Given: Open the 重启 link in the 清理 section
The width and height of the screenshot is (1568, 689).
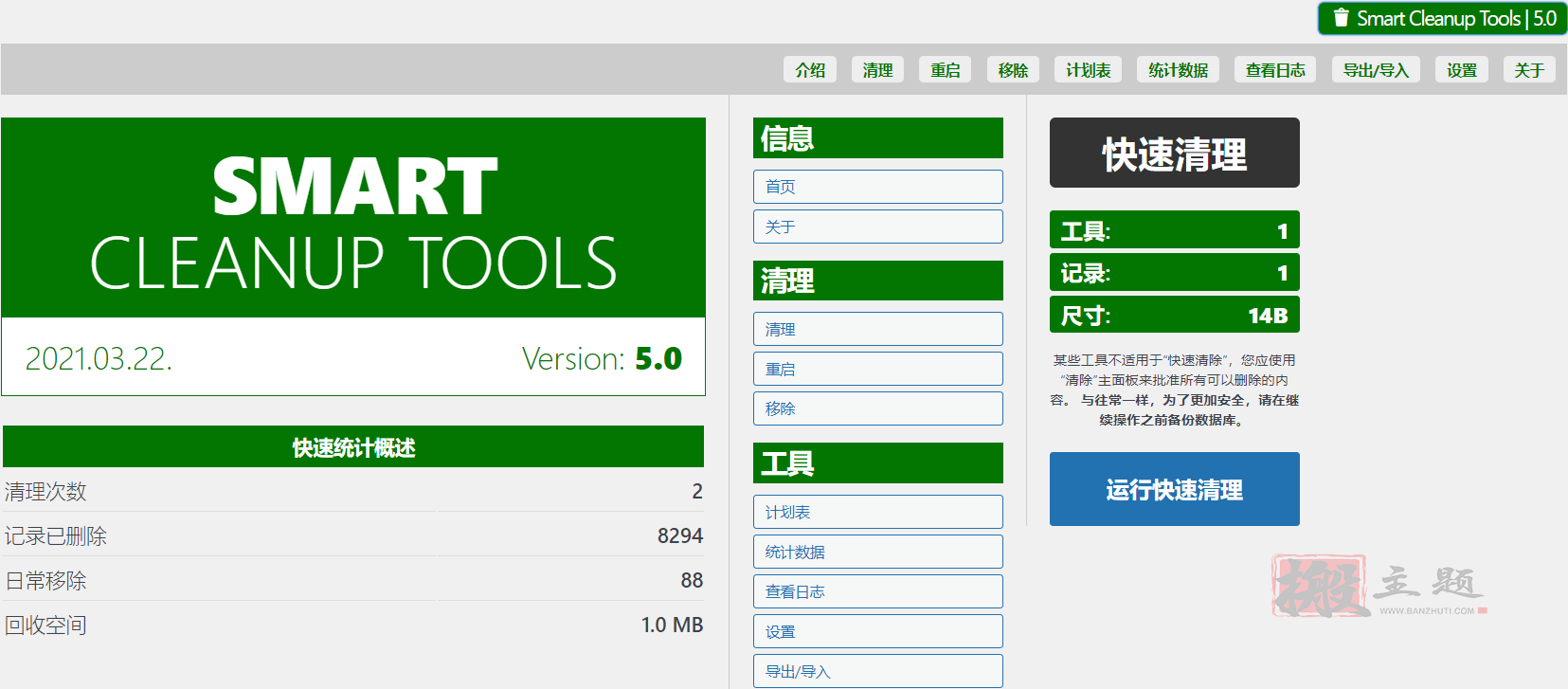Looking at the screenshot, I should pos(878,369).
